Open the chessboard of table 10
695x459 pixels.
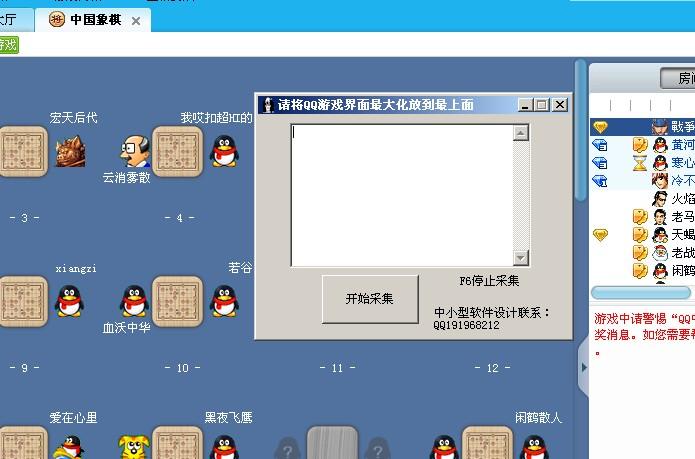point(177,301)
